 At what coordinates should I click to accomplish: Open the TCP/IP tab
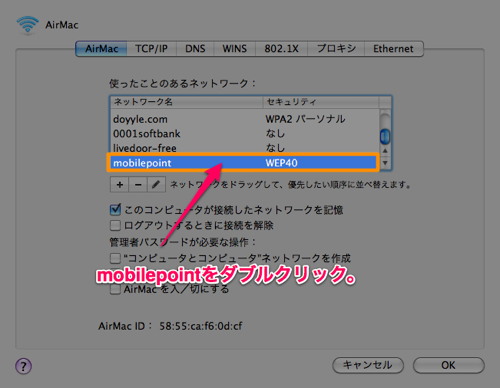click(x=151, y=49)
